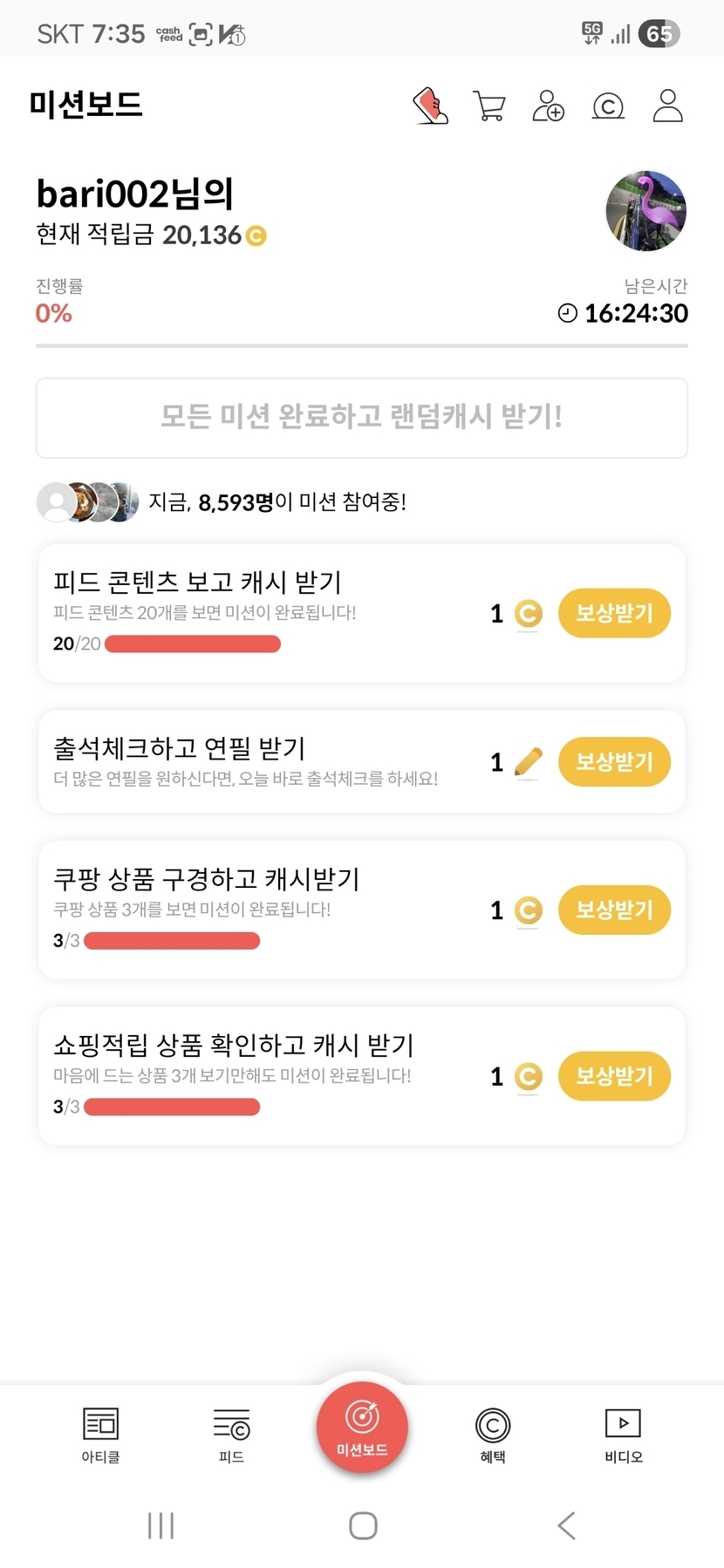Tap the 20/20 feed mission progress bar
This screenshot has height=1568, width=724.
(193, 644)
